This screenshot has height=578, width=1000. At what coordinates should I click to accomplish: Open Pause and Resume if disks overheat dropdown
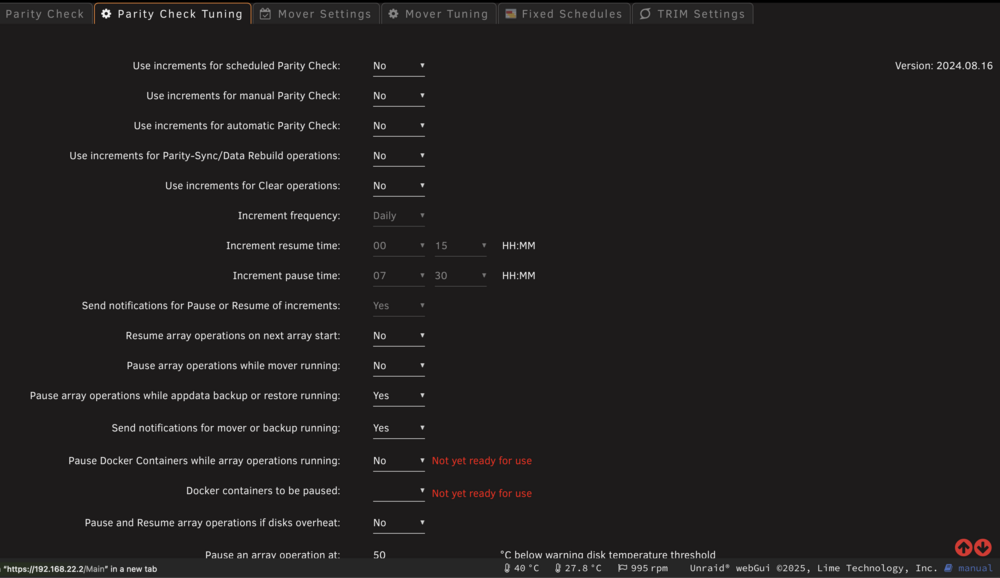click(x=399, y=522)
